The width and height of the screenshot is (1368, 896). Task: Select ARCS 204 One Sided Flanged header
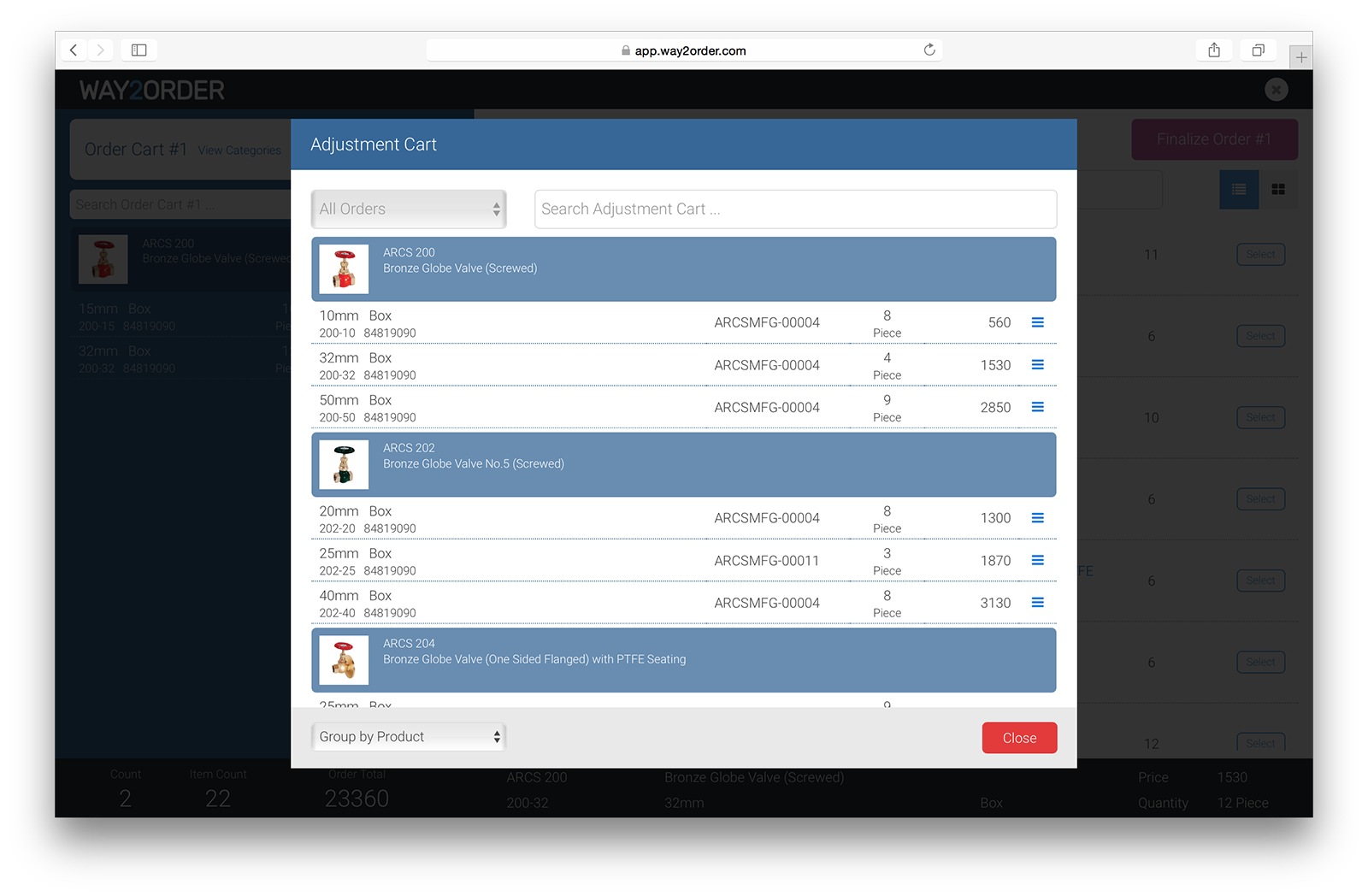[x=684, y=660]
